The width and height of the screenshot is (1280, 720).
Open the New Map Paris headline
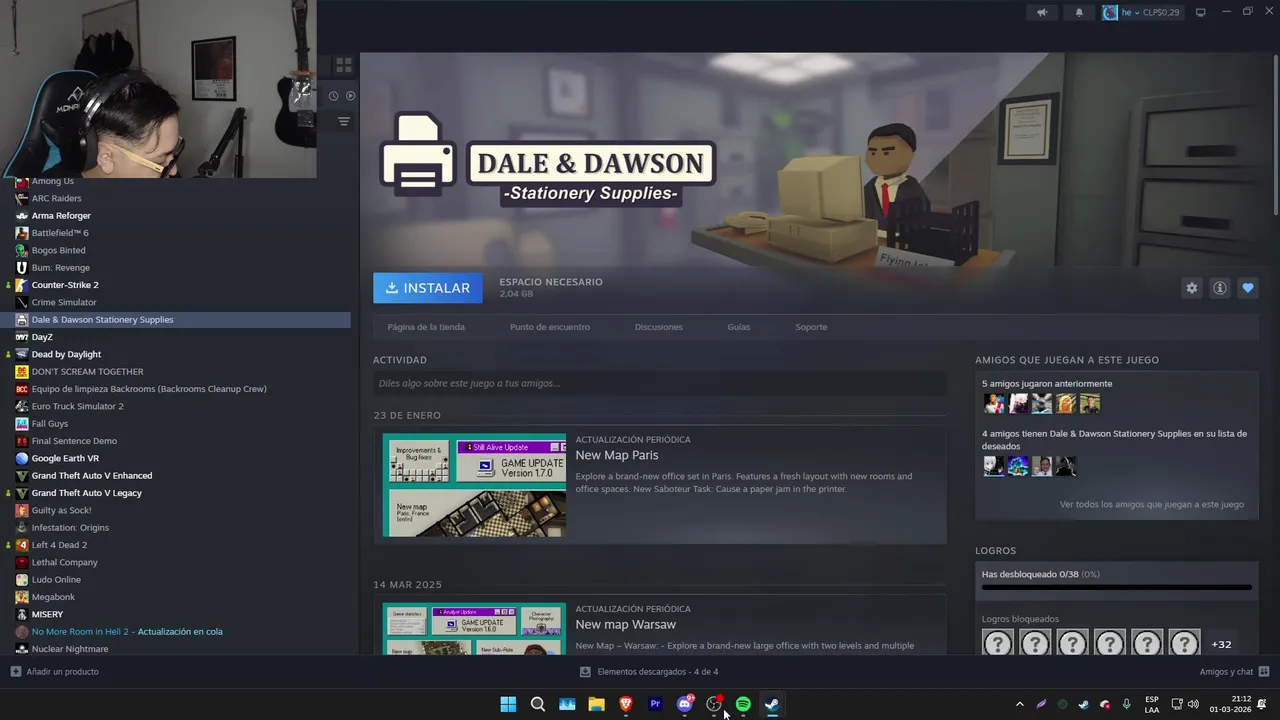(617, 455)
